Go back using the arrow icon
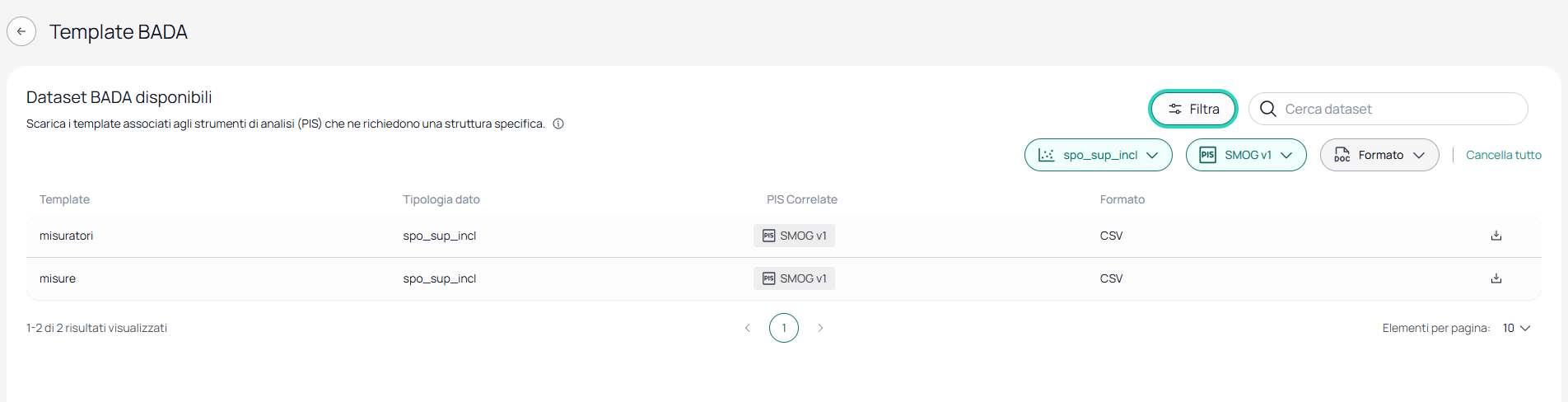The image size is (1568, 402). (21, 31)
